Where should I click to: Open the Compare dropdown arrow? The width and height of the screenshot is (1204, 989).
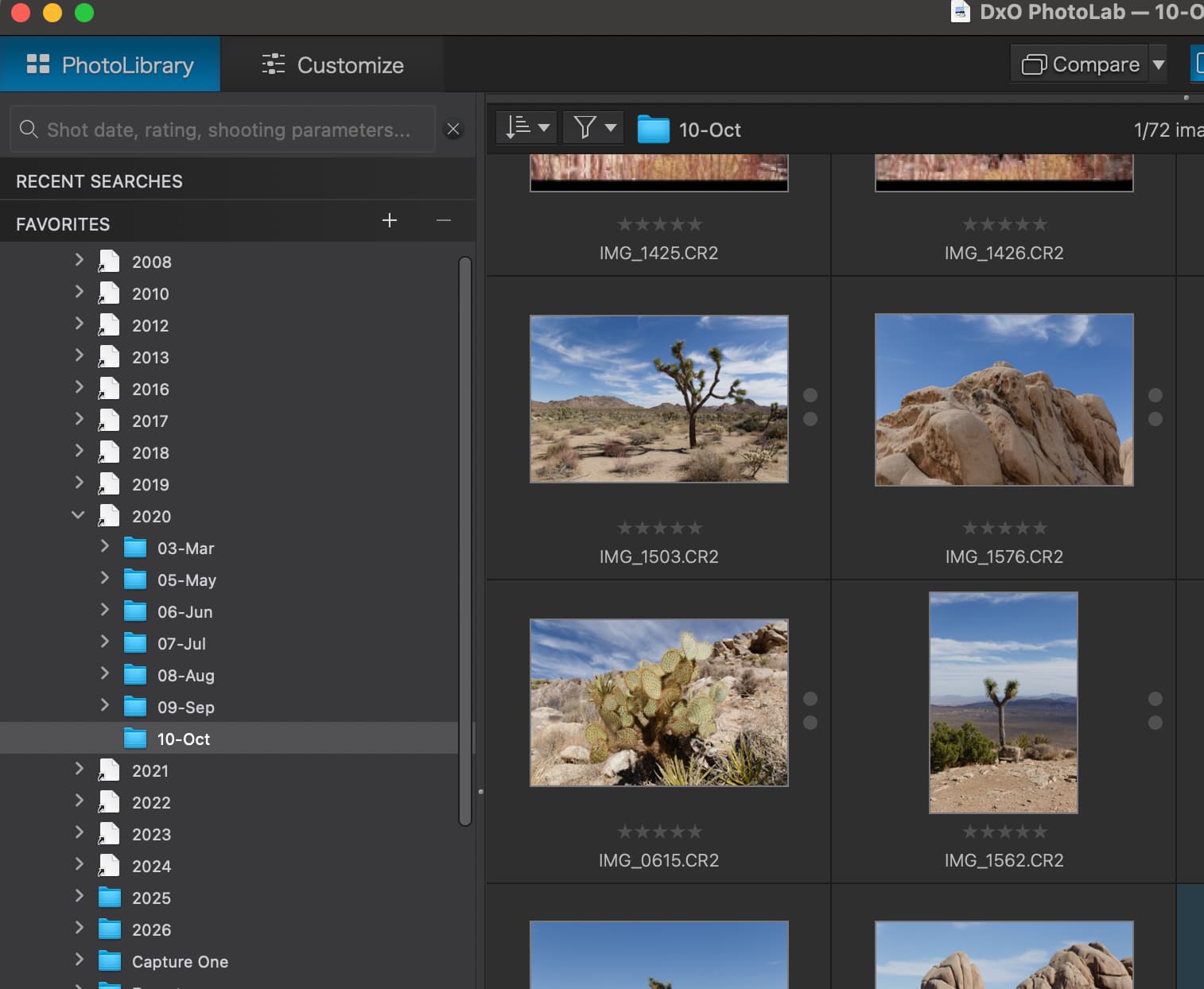click(1159, 64)
